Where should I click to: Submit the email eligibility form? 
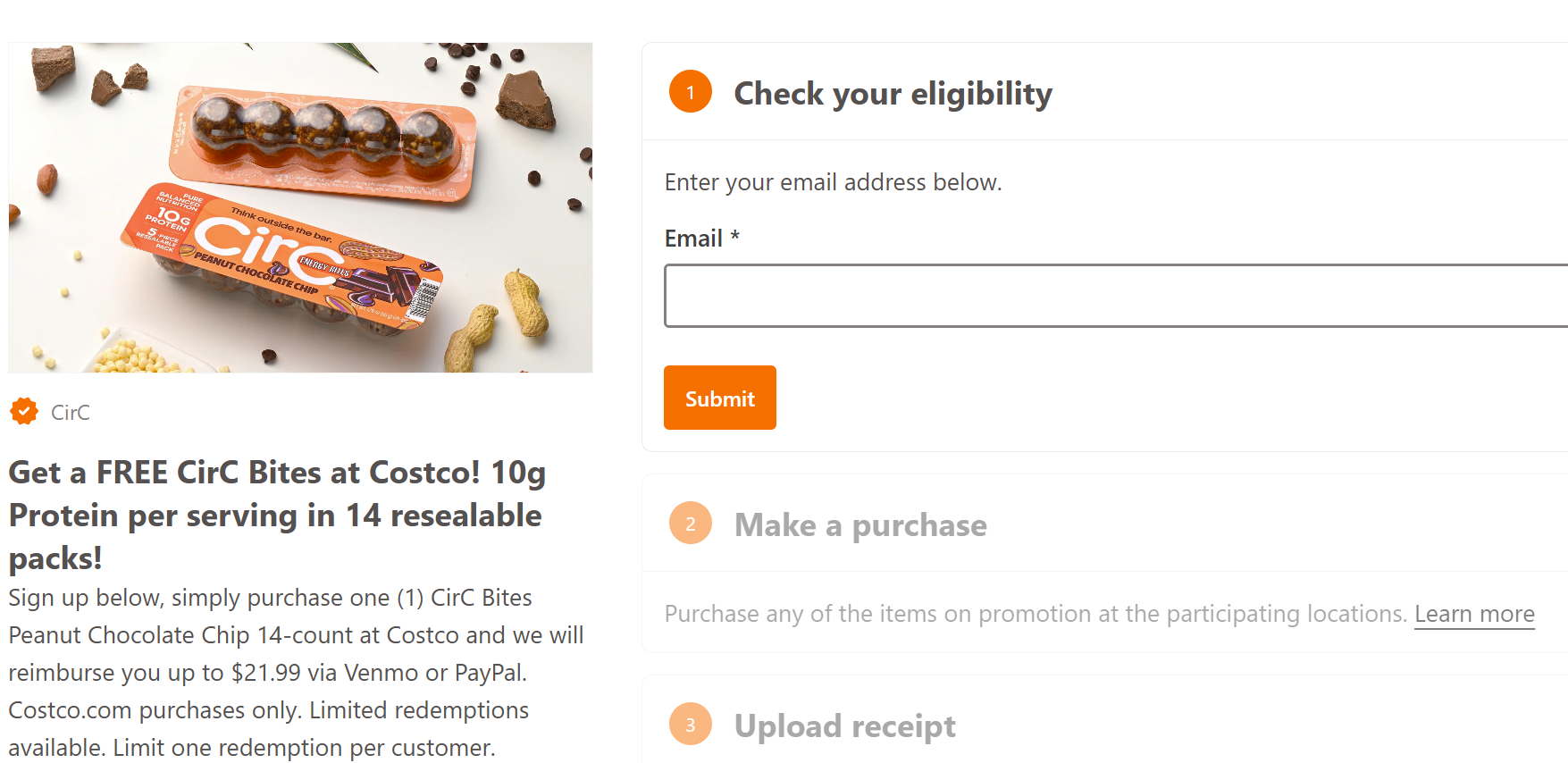(x=719, y=398)
